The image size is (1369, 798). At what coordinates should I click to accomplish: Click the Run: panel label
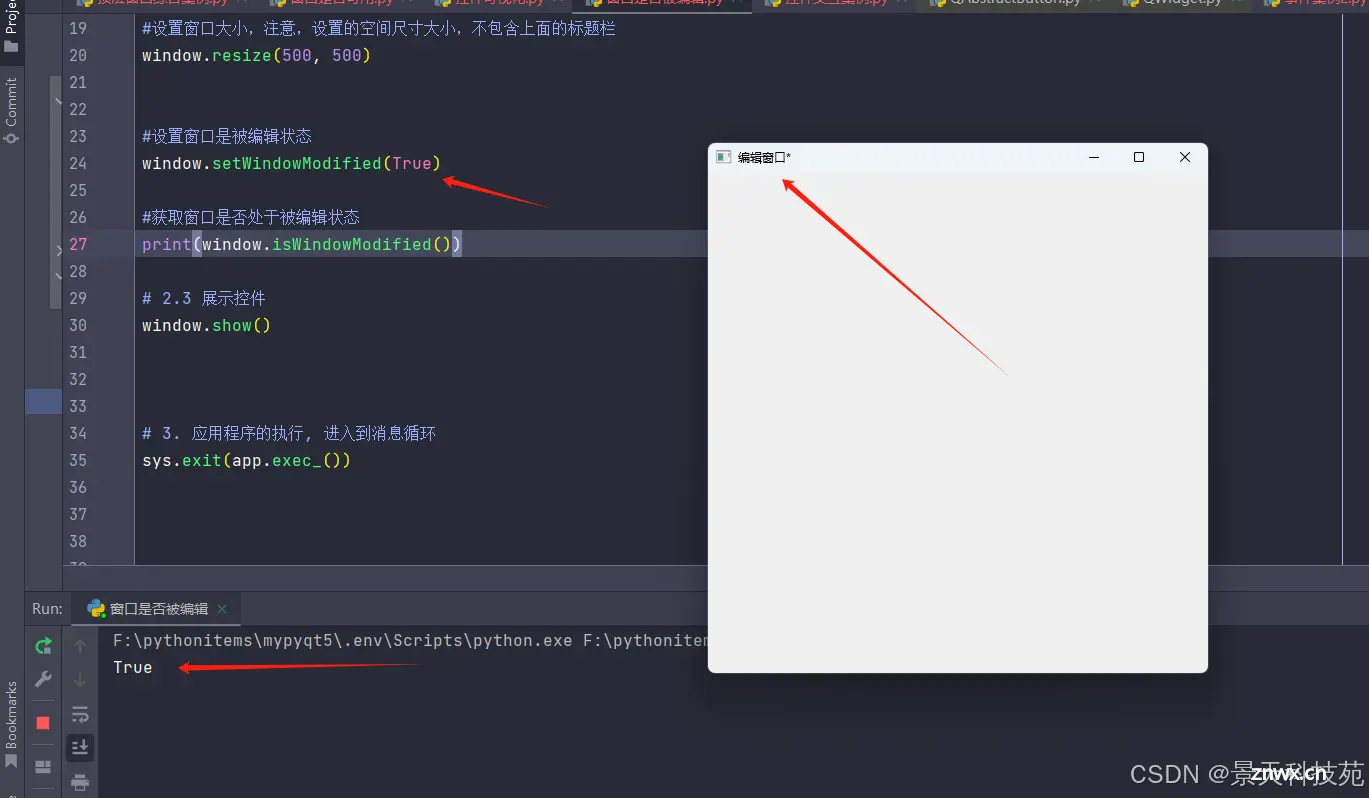point(47,609)
